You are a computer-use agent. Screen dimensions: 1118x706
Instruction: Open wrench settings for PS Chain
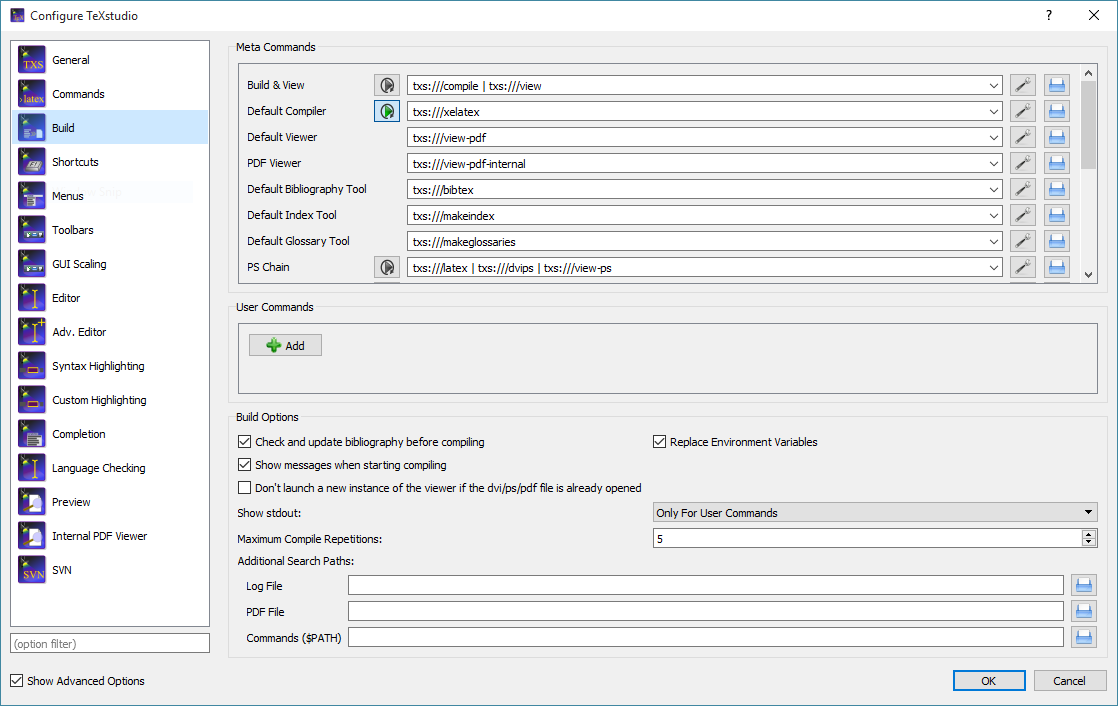click(1023, 267)
